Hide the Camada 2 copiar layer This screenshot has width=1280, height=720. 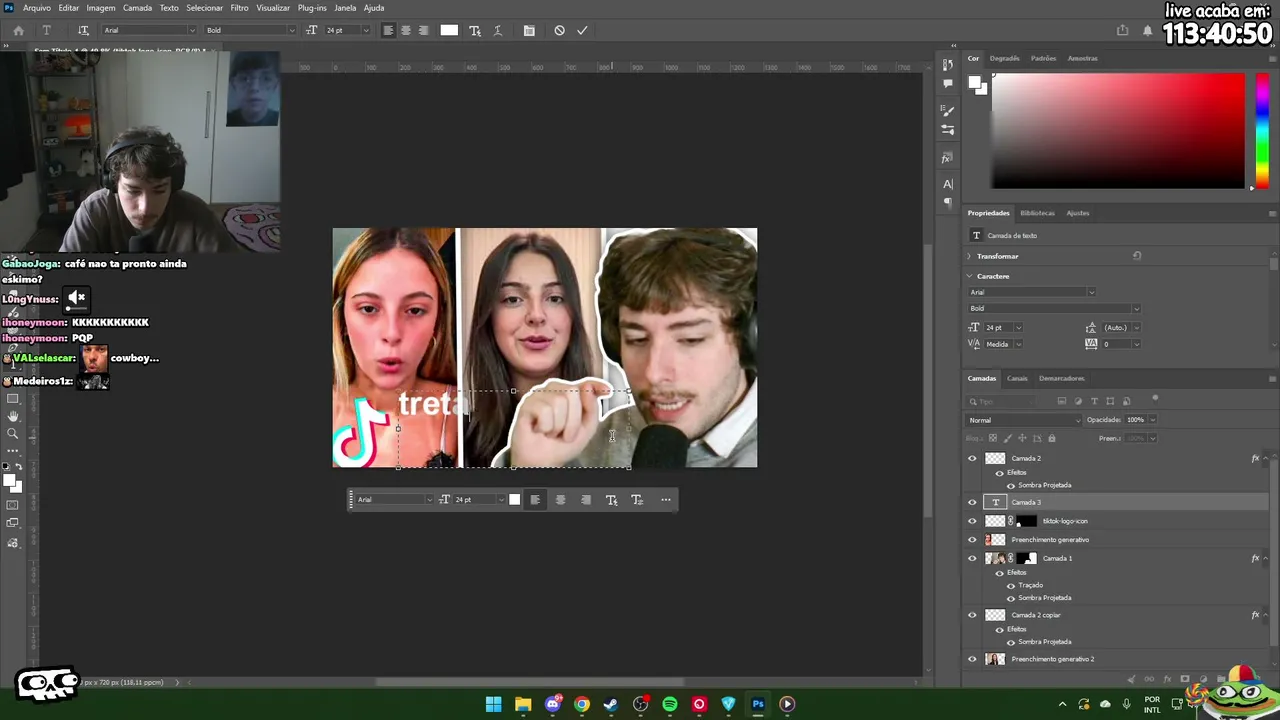click(972, 615)
